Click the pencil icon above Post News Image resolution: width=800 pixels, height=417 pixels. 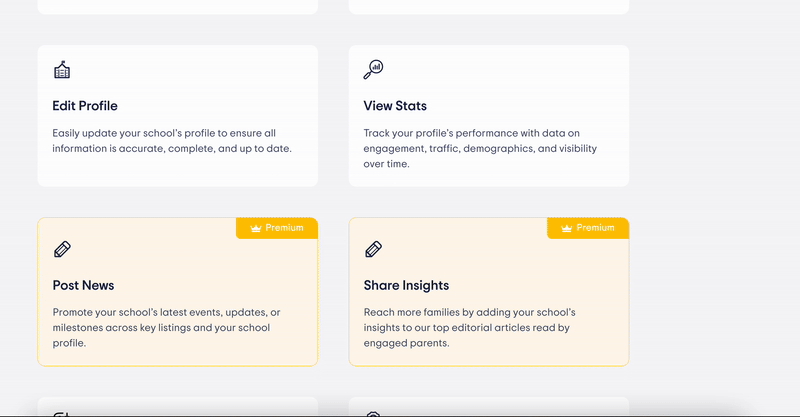[x=62, y=249]
